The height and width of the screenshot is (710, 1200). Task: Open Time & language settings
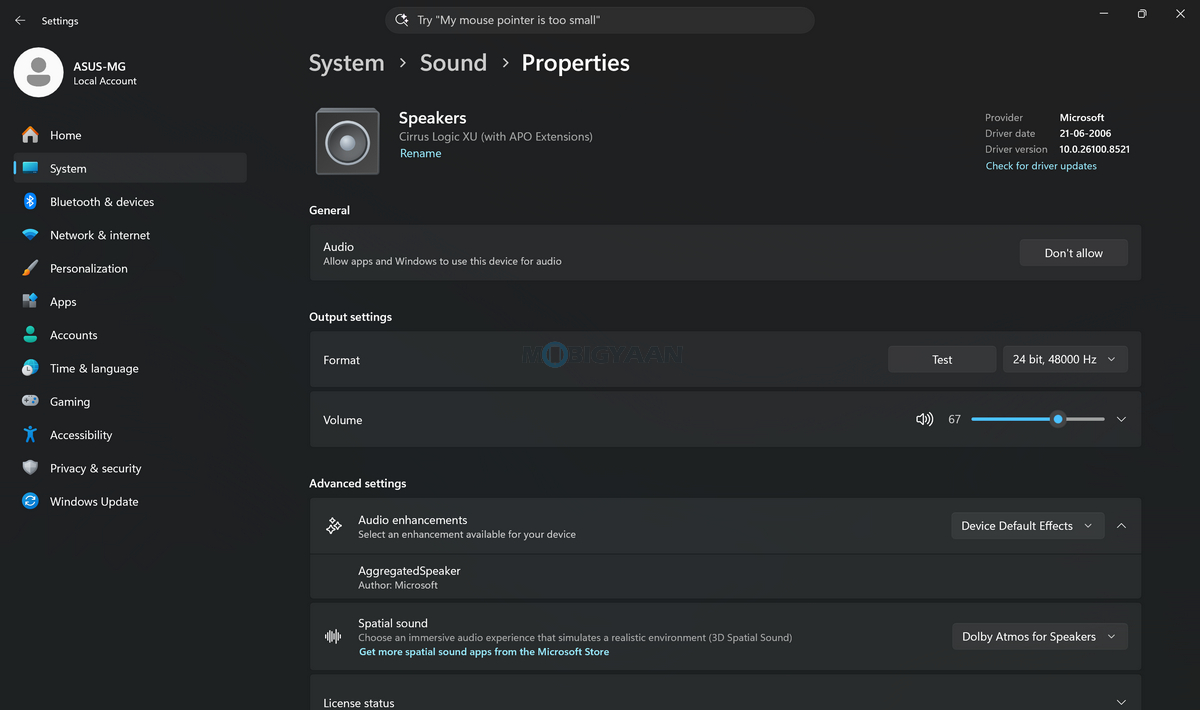click(130, 368)
